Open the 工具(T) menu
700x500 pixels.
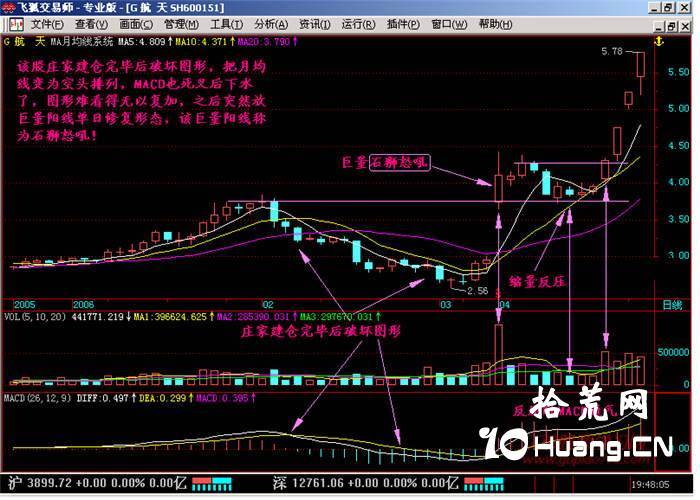pyautogui.click(x=226, y=24)
